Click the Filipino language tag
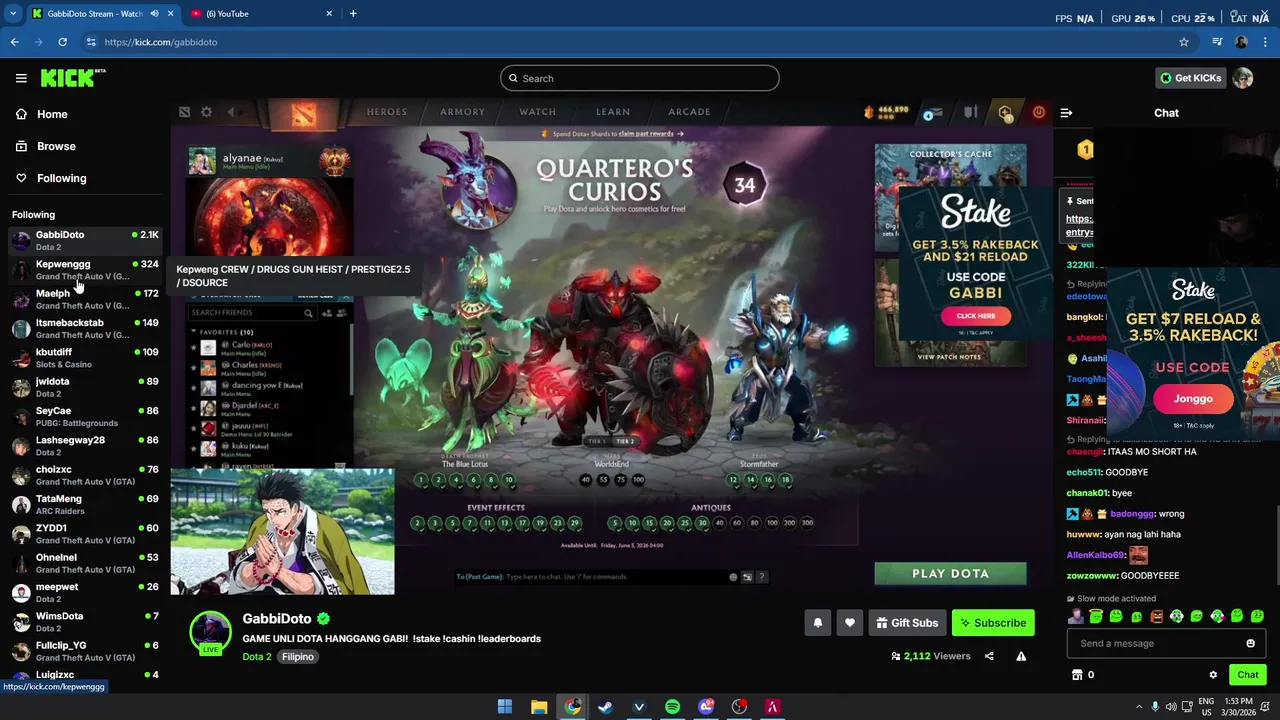 click(x=298, y=657)
